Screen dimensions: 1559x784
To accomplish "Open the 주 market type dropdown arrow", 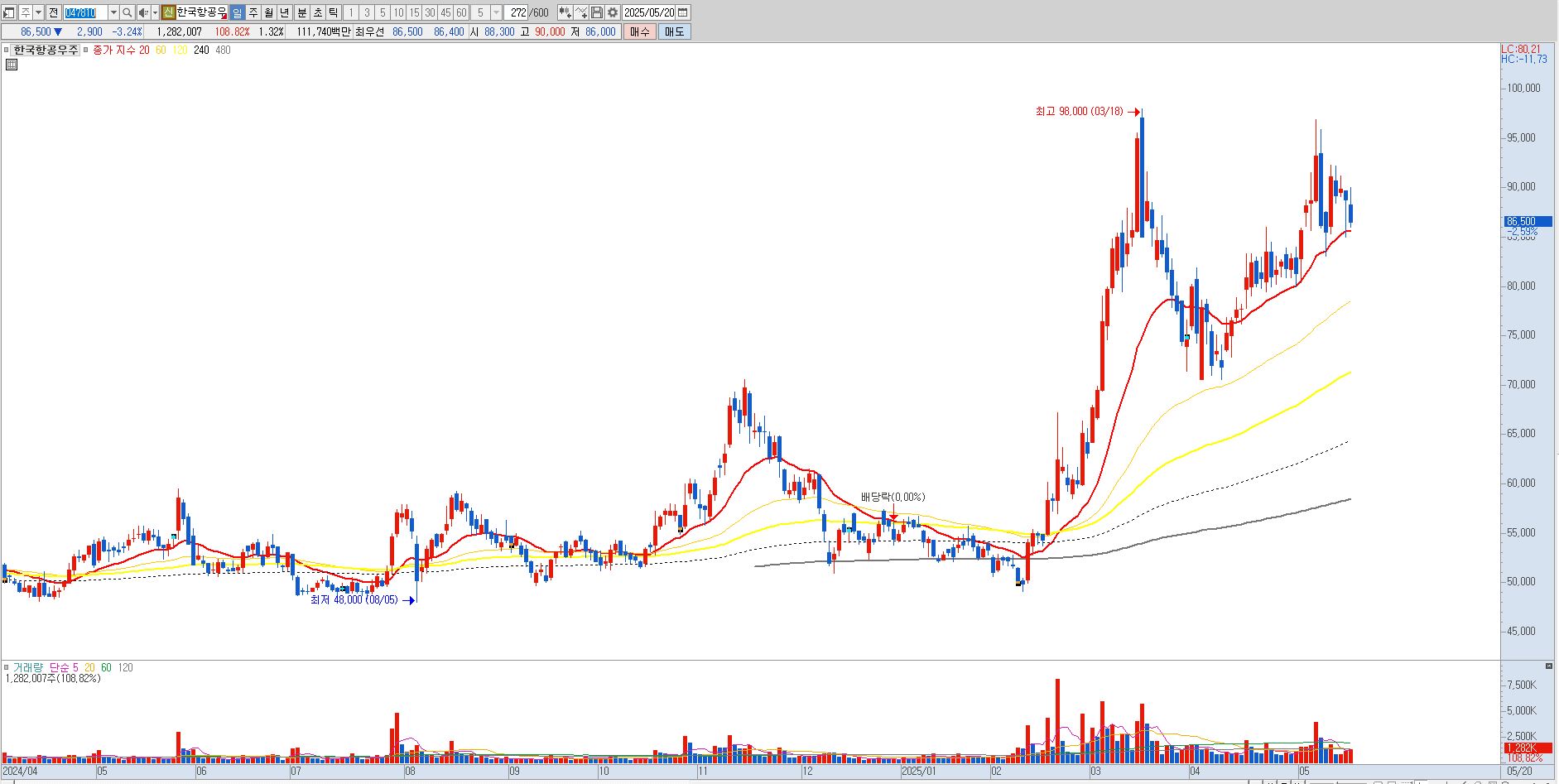I will click(38, 12).
